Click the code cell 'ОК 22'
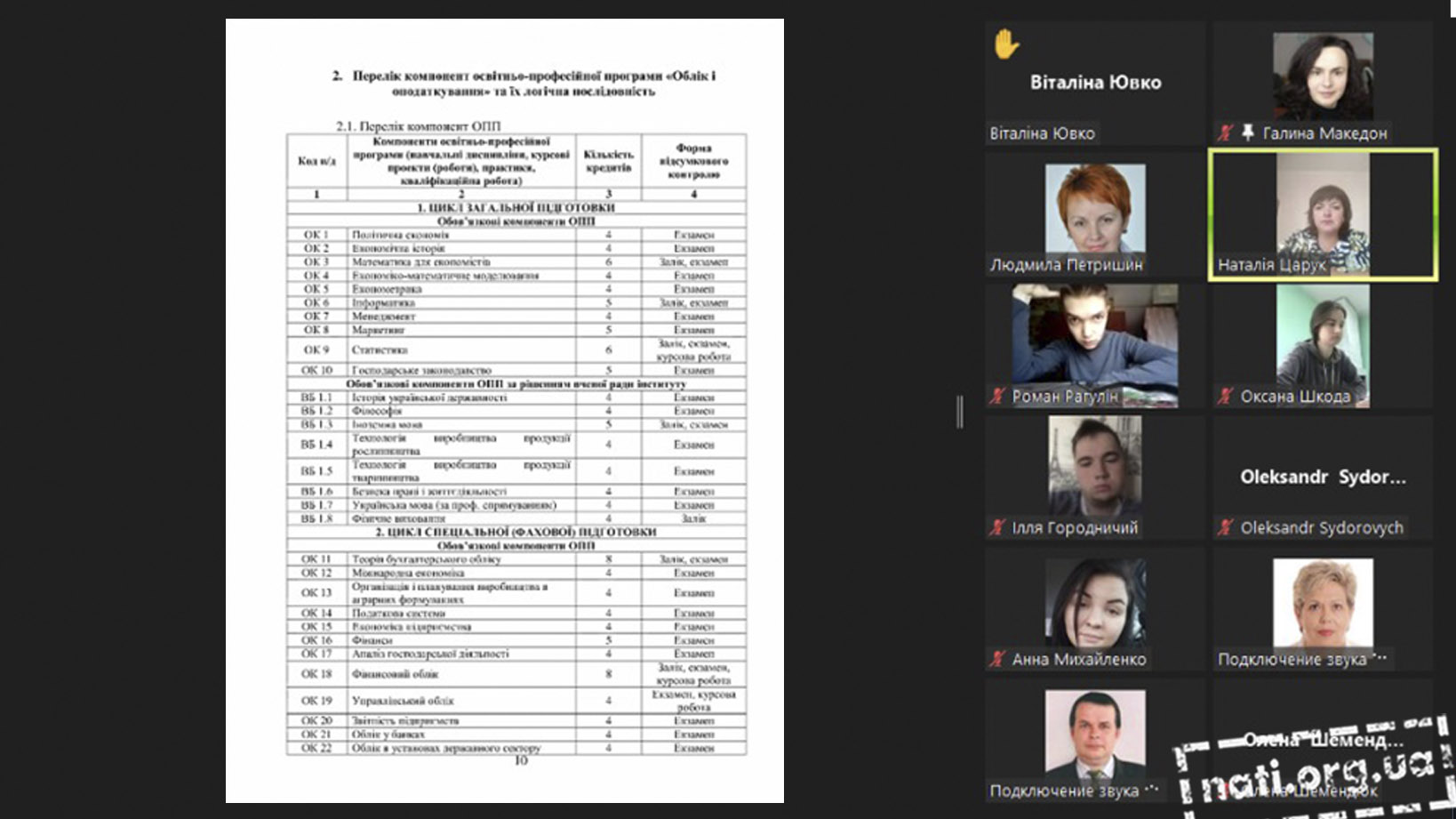Viewport: 1456px width, 819px height. pyautogui.click(x=316, y=748)
